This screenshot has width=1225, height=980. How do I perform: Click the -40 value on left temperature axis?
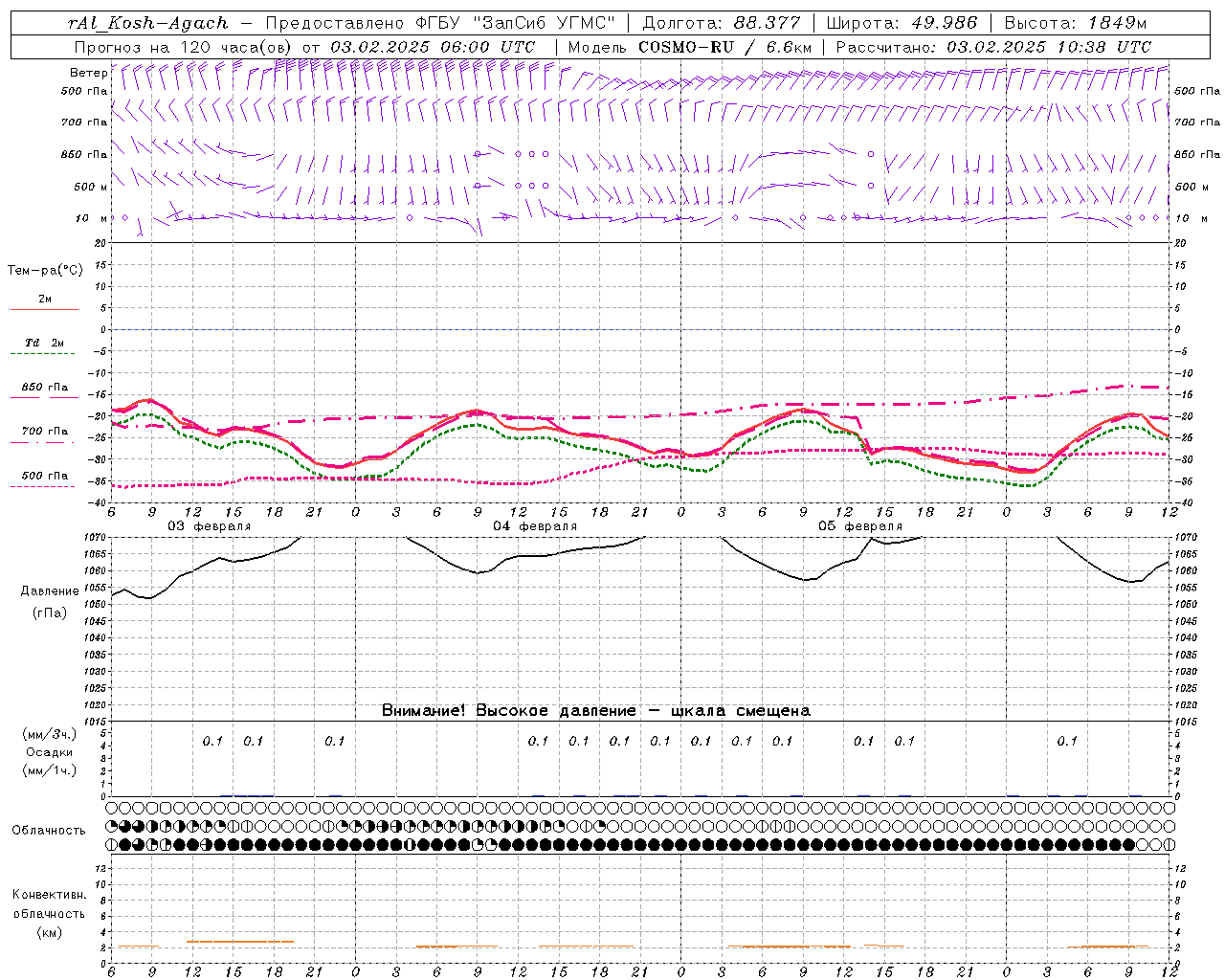pyautogui.click(x=99, y=503)
